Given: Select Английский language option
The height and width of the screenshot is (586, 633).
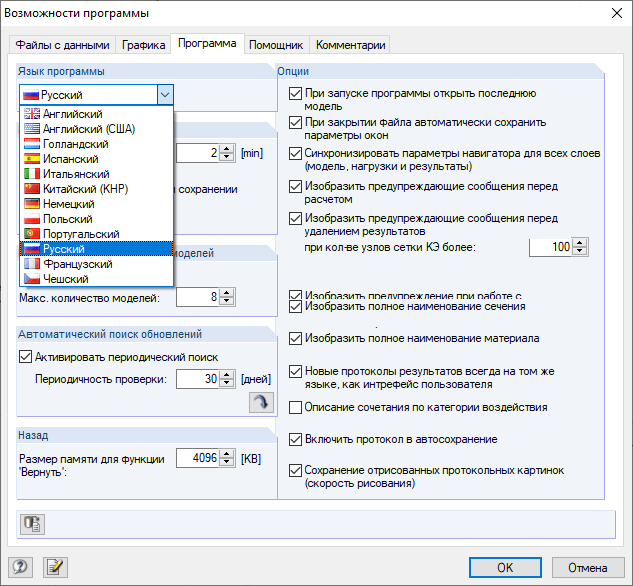Looking at the screenshot, I should tap(97, 114).
